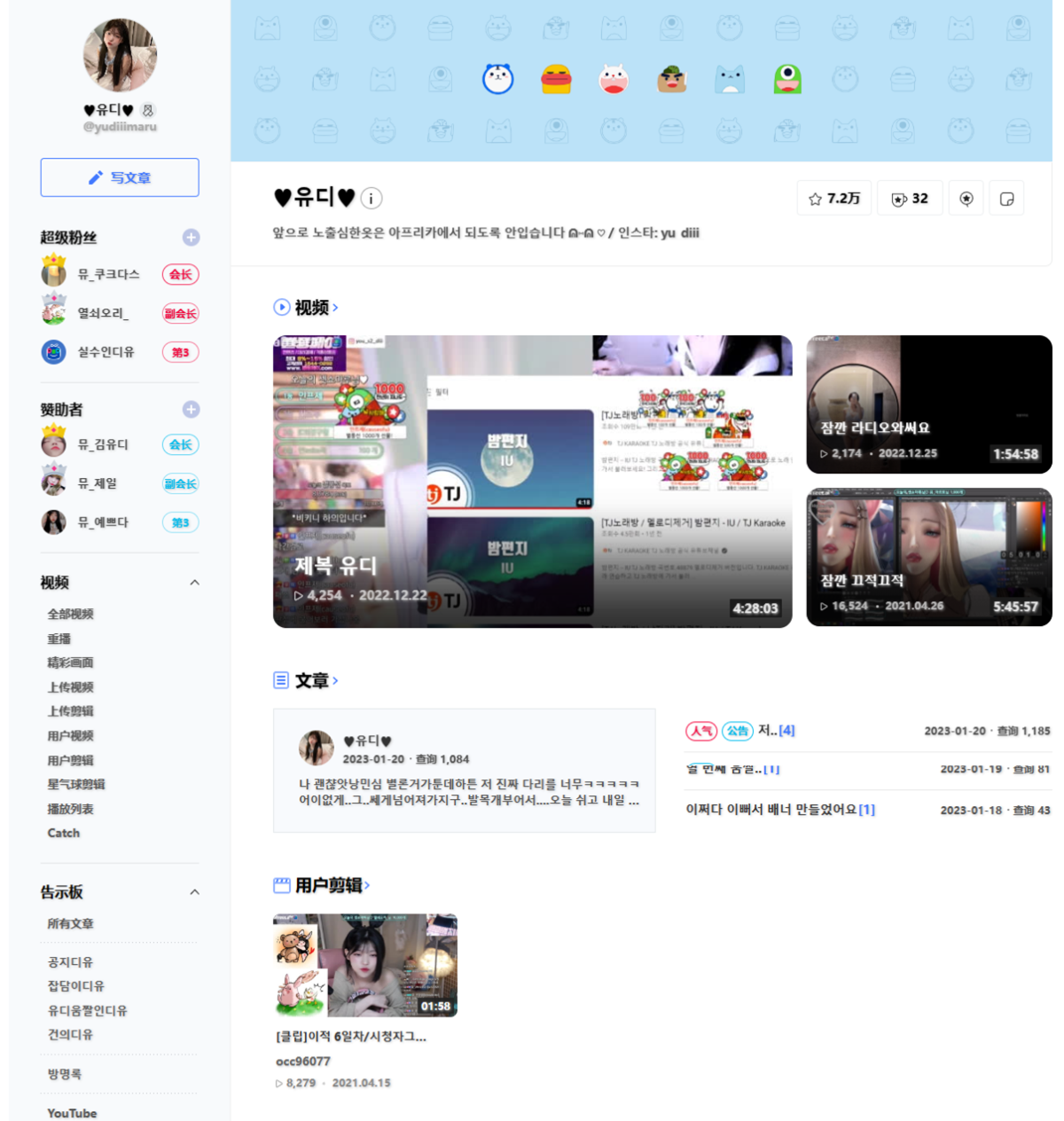This screenshot has width=1064, height=1121.
Task: Click the note icon at the top right
Action: (1006, 199)
